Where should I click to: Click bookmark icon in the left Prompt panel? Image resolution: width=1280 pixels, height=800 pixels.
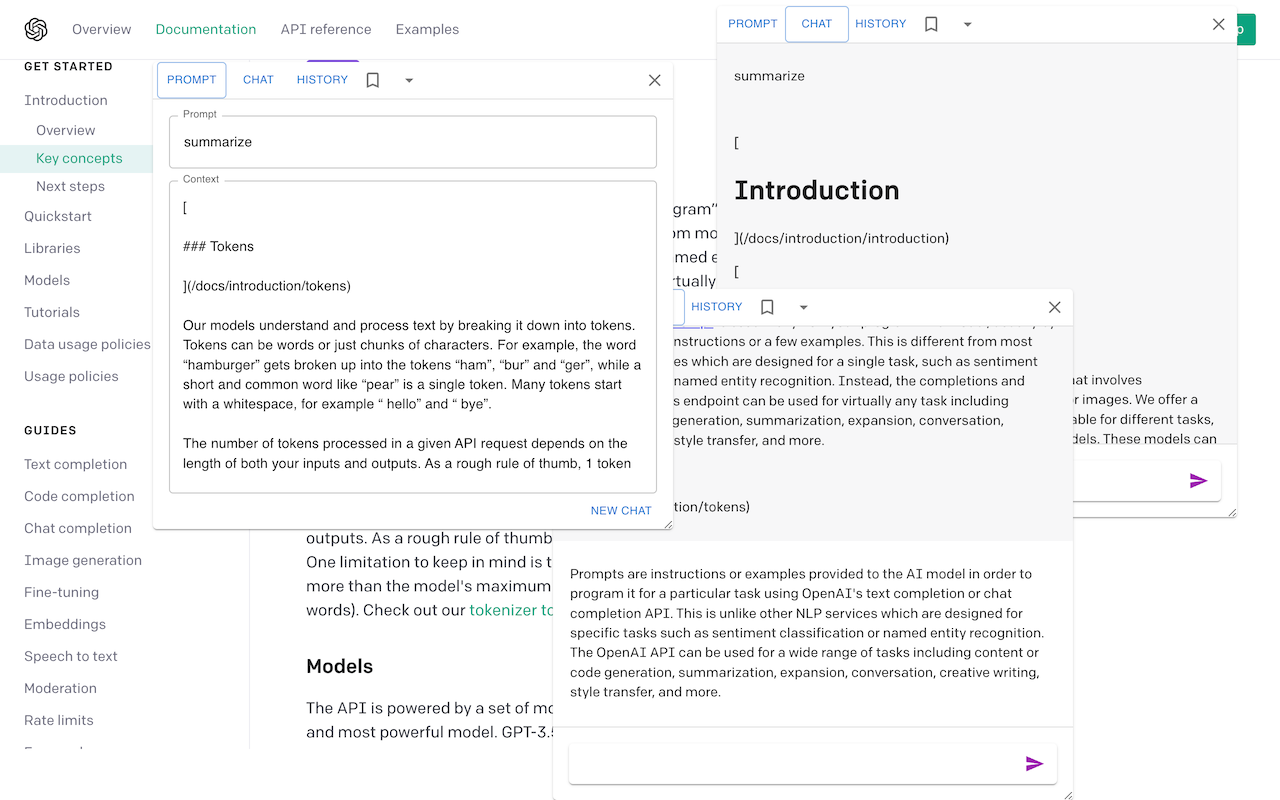point(373,80)
